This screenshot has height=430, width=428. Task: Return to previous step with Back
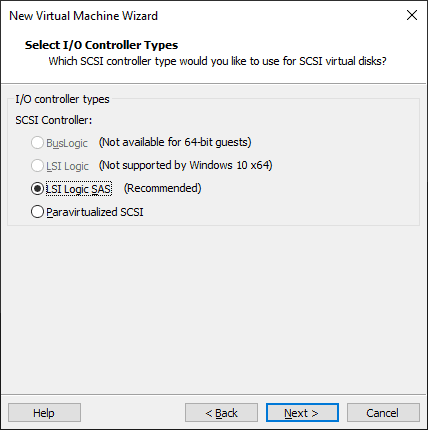pos(221,413)
